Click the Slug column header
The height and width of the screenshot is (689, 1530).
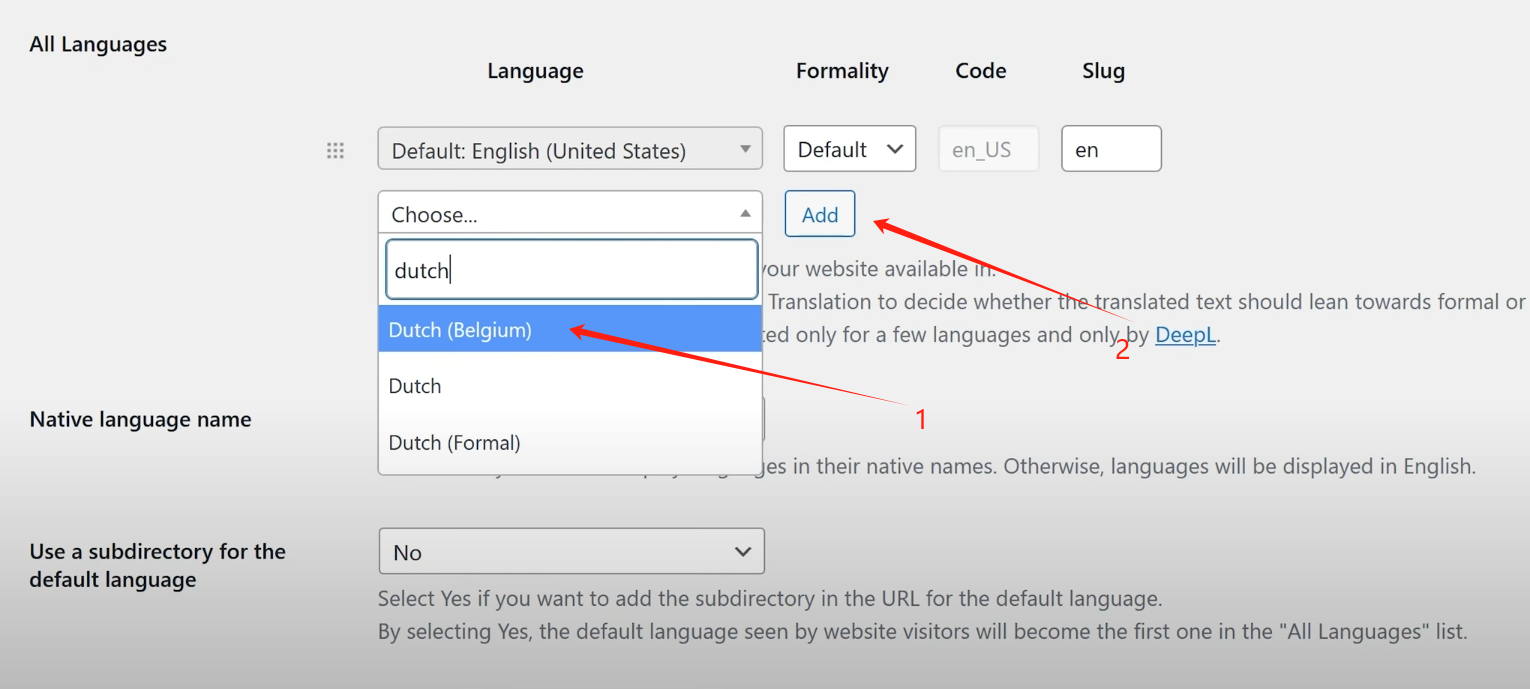[x=1103, y=71]
